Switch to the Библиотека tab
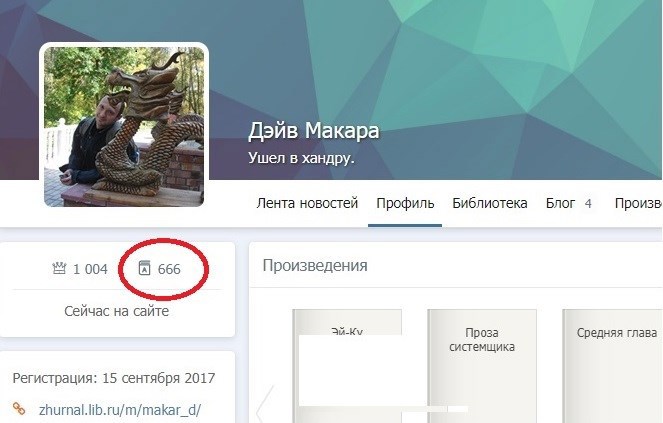 490,203
